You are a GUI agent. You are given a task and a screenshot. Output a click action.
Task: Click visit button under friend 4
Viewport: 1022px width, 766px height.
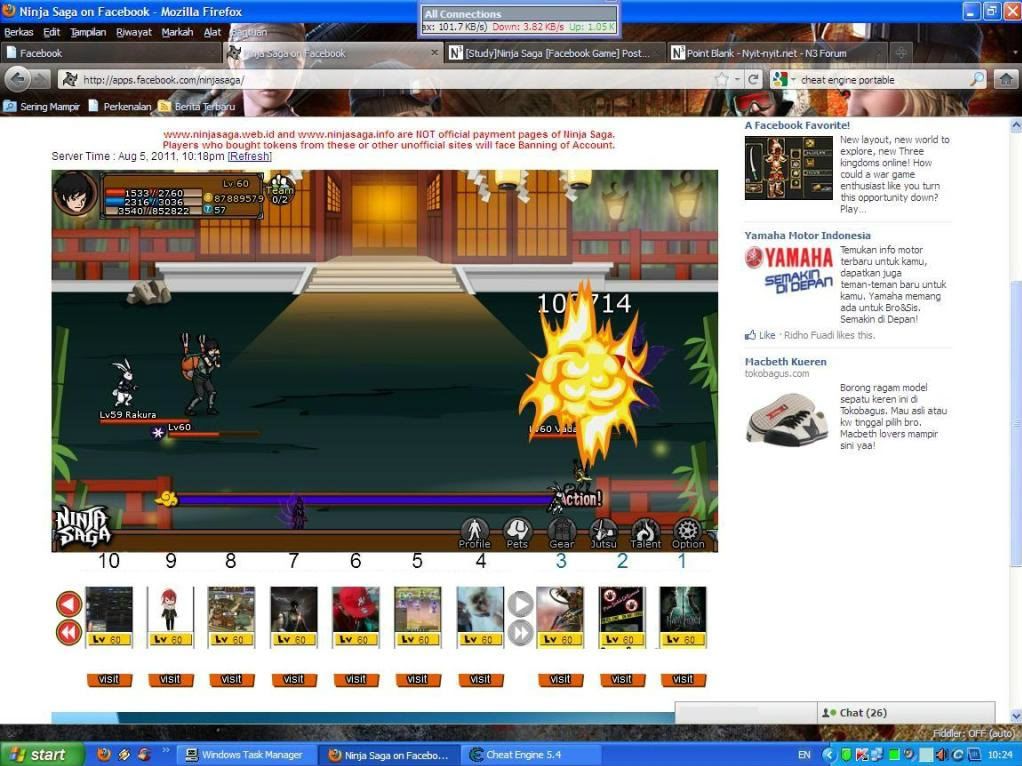[480, 680]
